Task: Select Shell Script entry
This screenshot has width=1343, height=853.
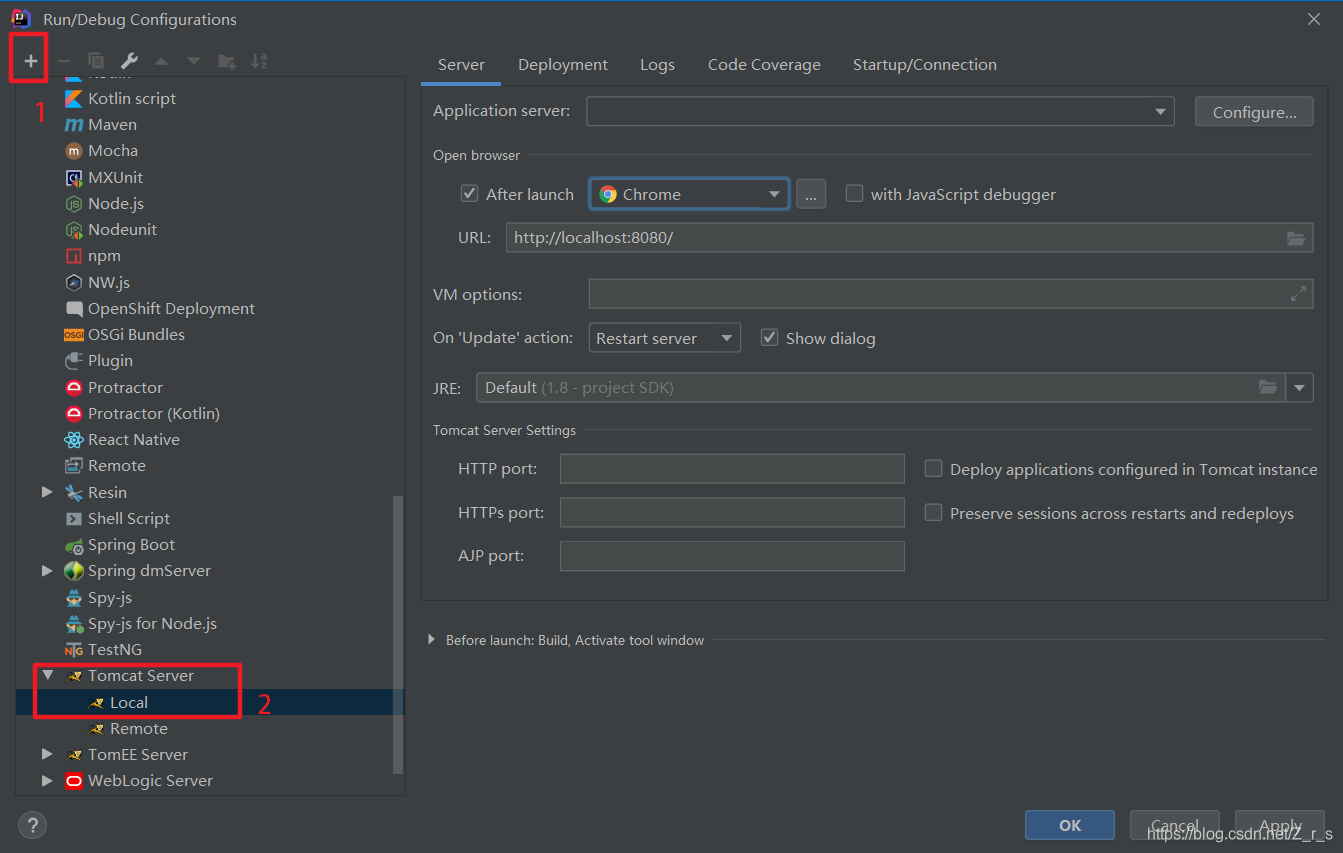Action: [x=128, y=518]
